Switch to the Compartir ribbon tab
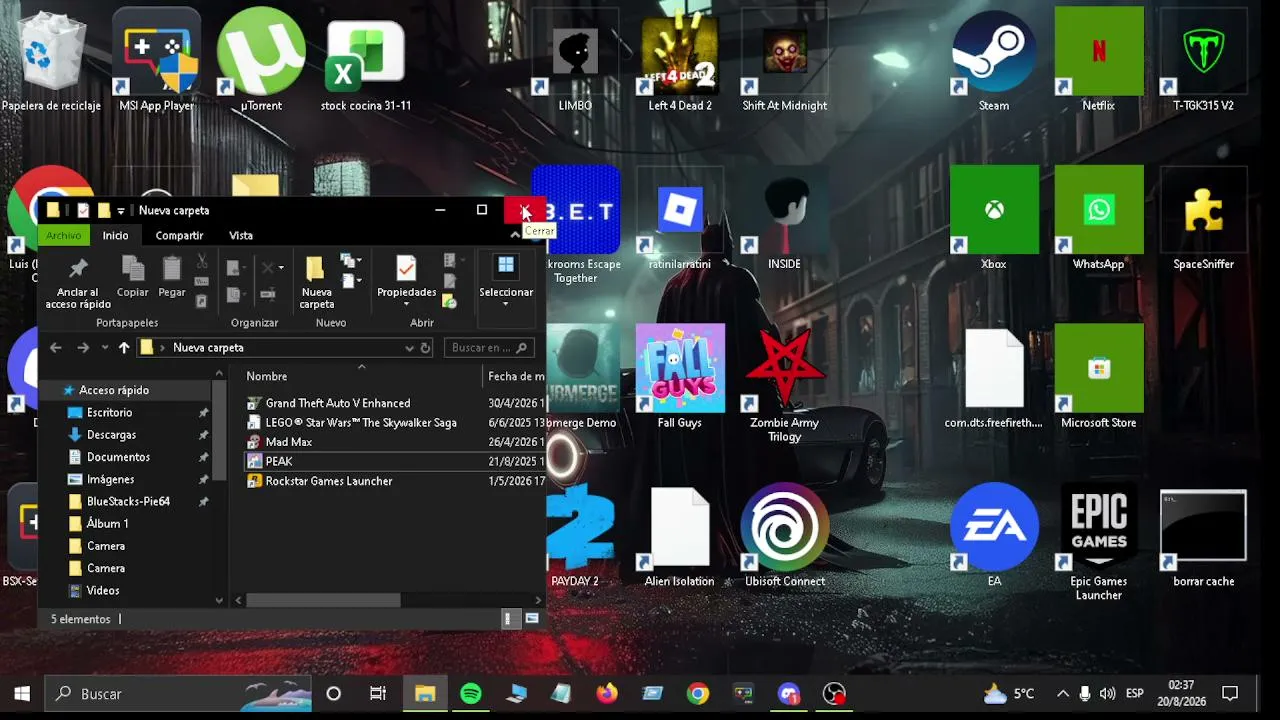Image resolution: width=1280 pixels, height=720 pixels. click(180, 235)
